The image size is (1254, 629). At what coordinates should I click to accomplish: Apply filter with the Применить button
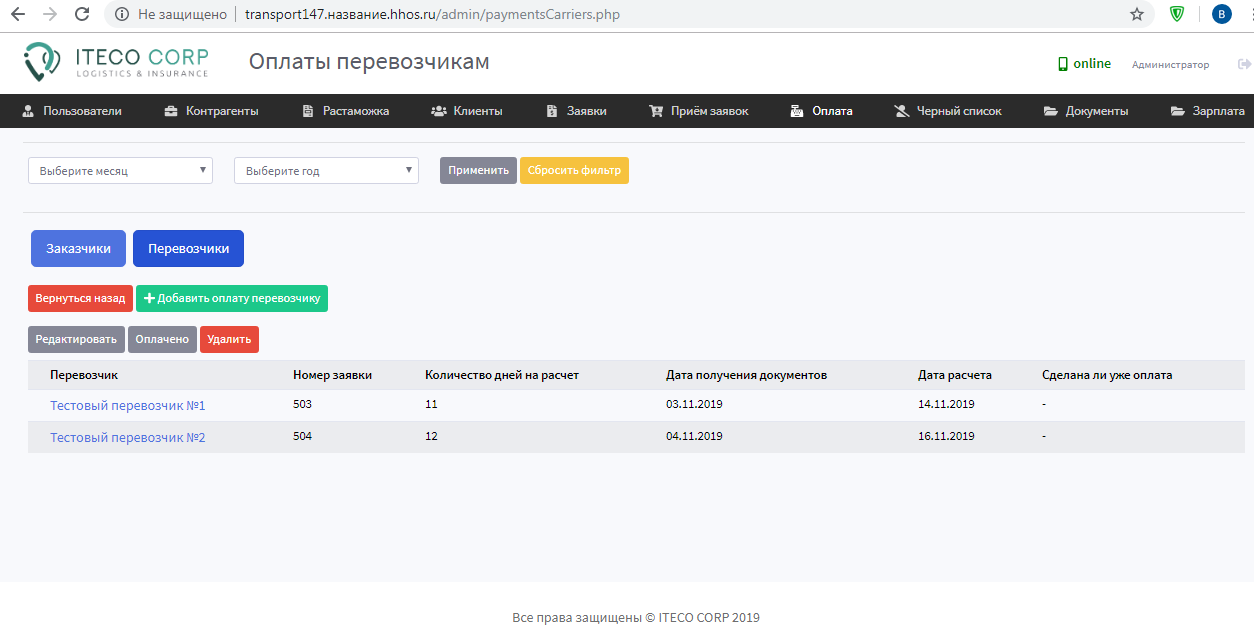(478, 170)
